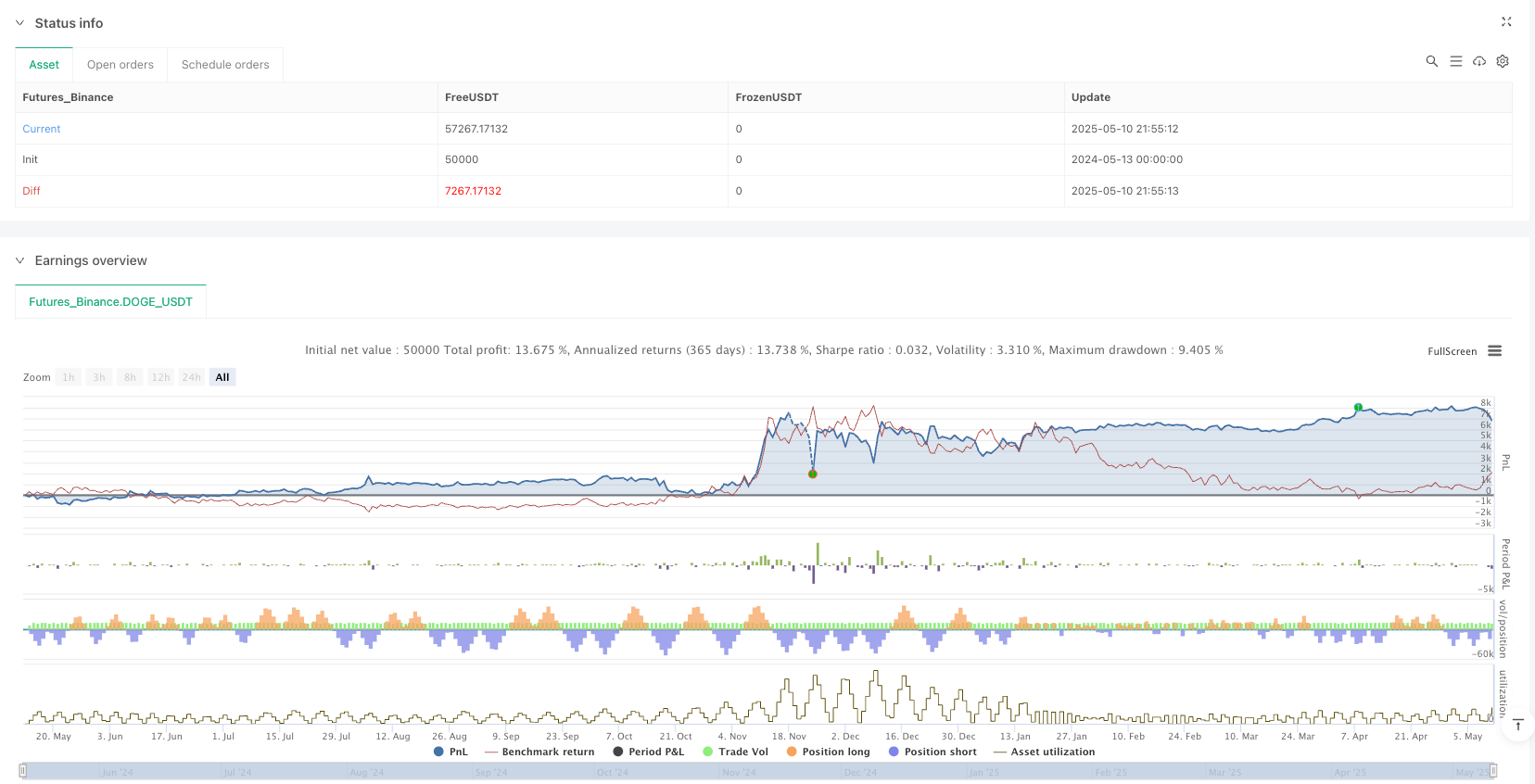Switch to the Open orders tab
The width and height of the screenshot is (1535, 784).
click(x=121, y=65)
